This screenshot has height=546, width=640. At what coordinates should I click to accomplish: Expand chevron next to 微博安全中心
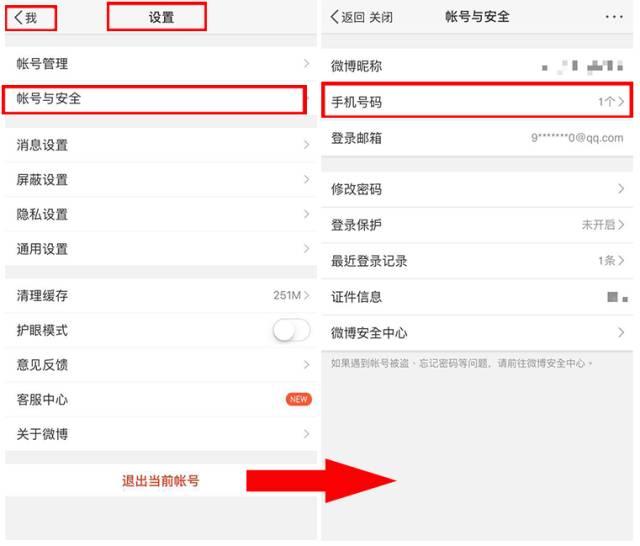pyautogui.click(x=621, y=333)
